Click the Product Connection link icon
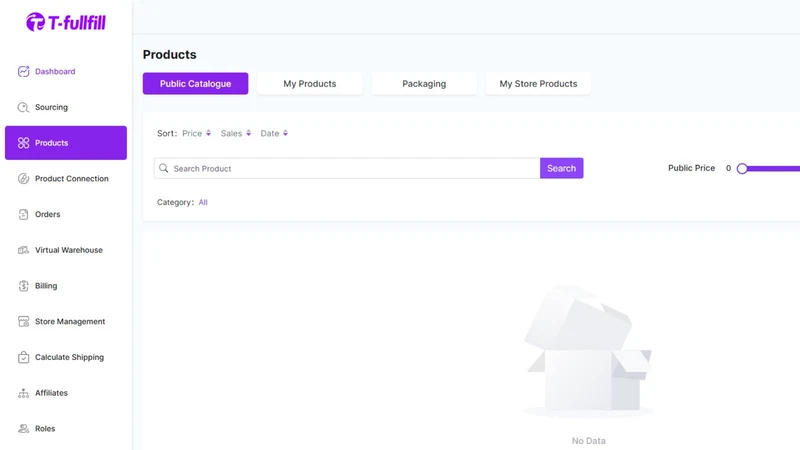Image resolution: width=800 pixels, height=450 pixels. click(x=23, y=179)
